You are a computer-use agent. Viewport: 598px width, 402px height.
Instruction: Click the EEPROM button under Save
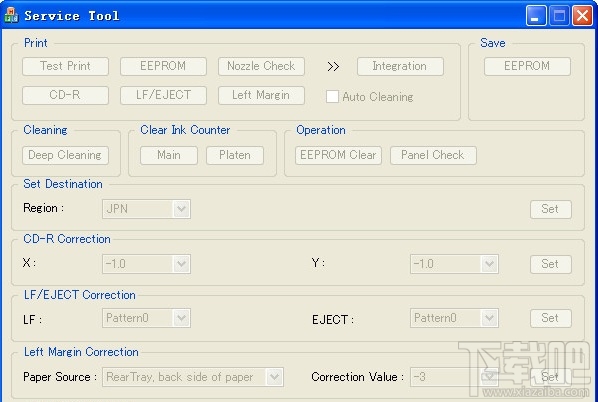[527, 66]
